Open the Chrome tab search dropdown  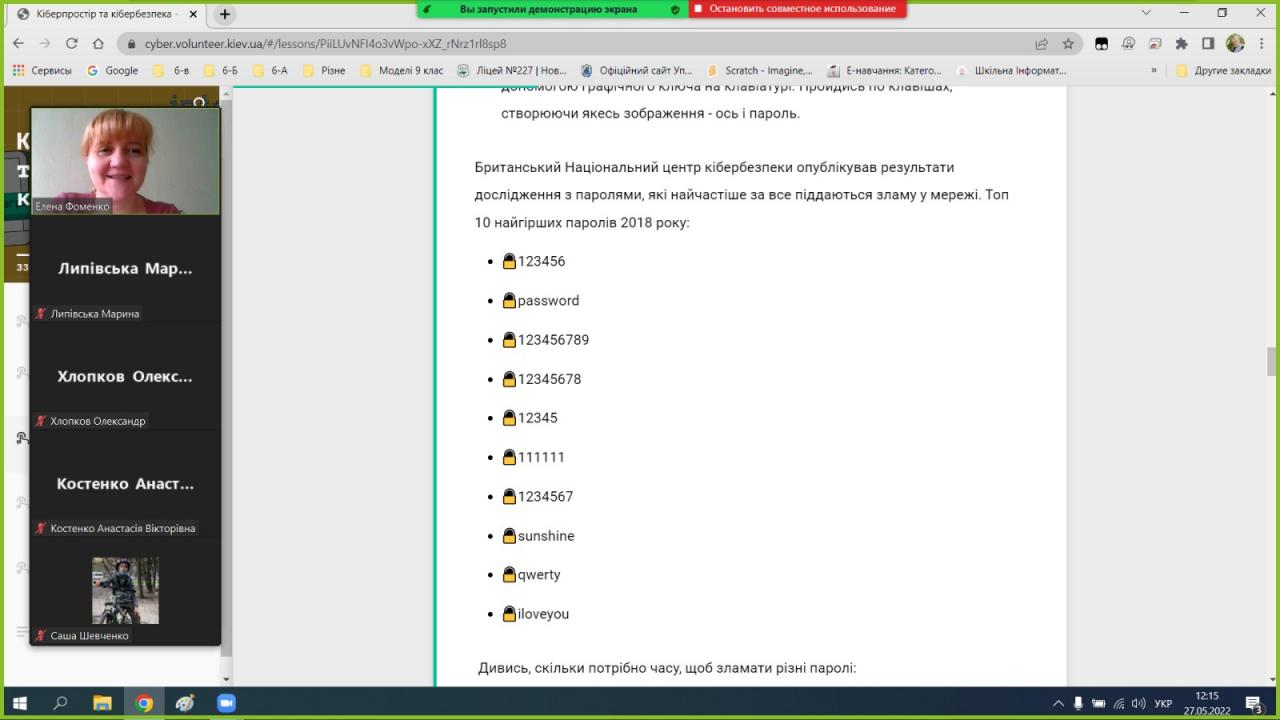(x=1146, y=13)
